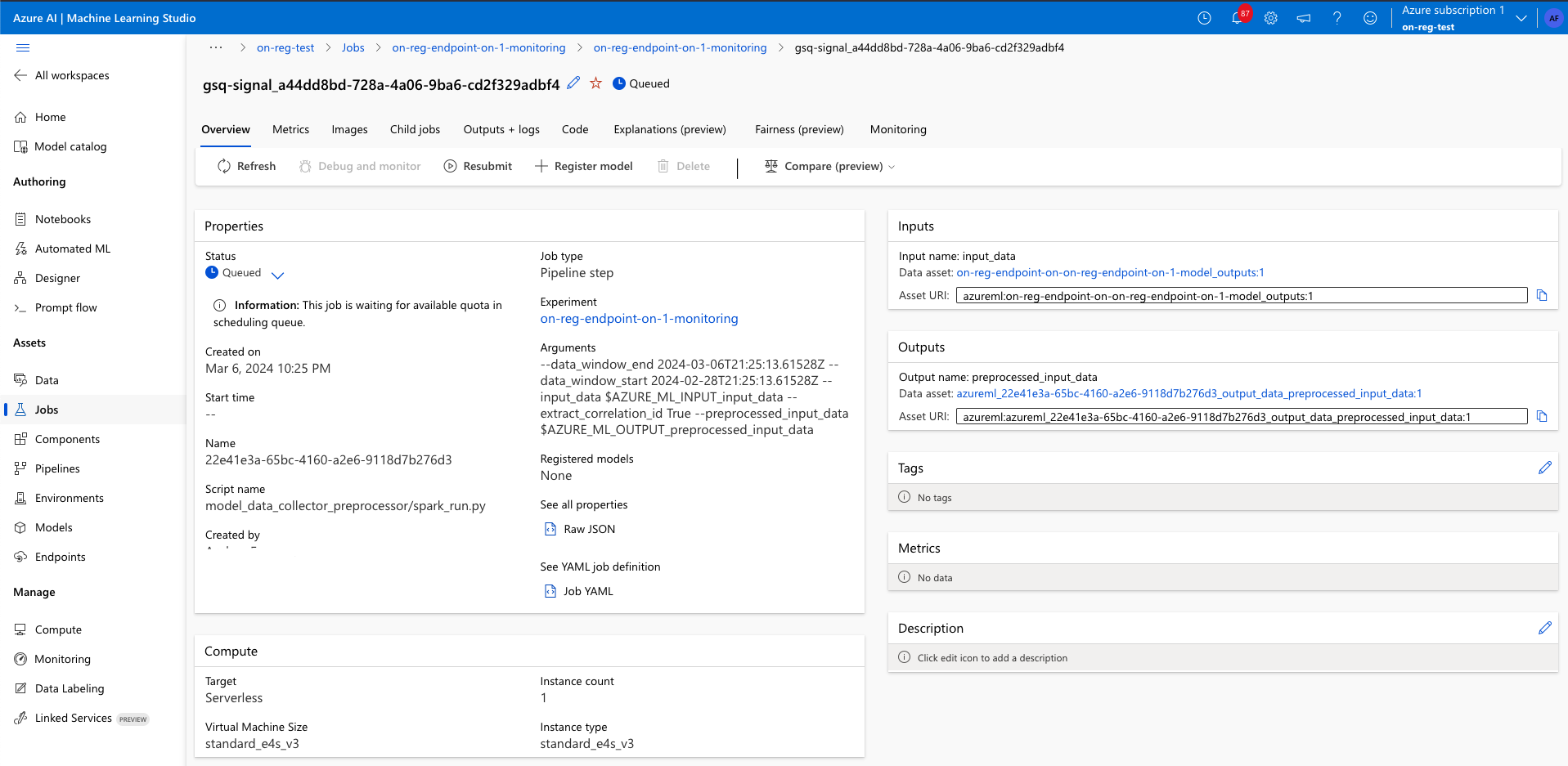The image size is (1568, 766).
Task: Expand breadcrumb ellipsis menu
Action: tap(216, 47)
